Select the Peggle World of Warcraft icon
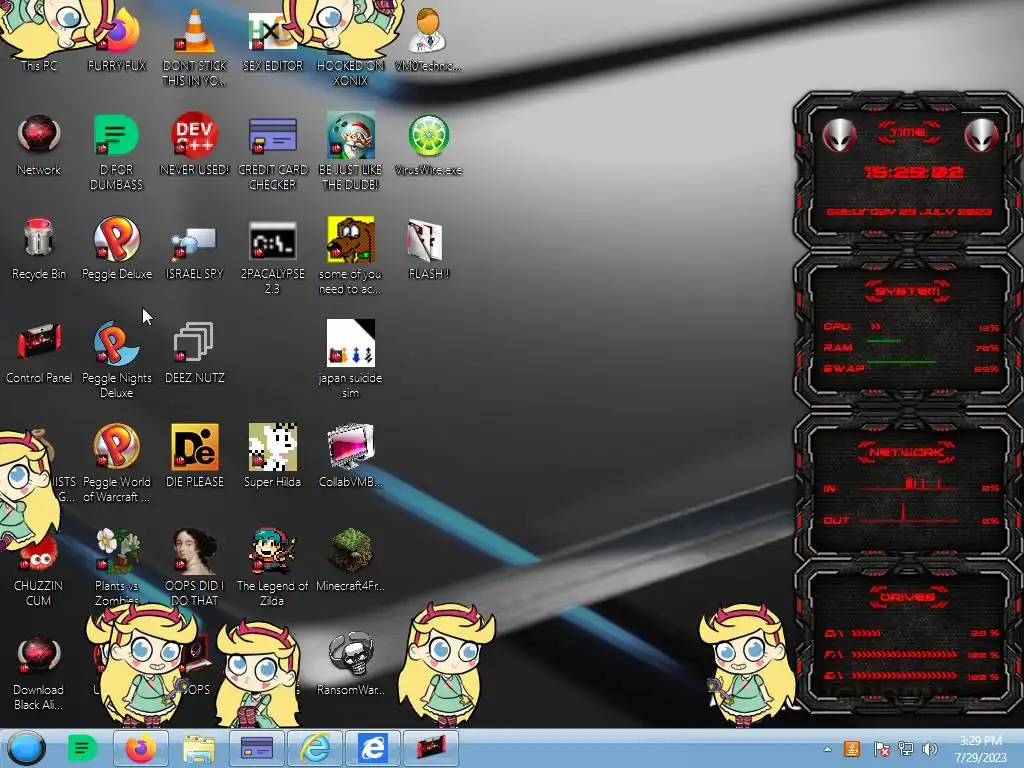1024x768 pixels. [116, 464]
